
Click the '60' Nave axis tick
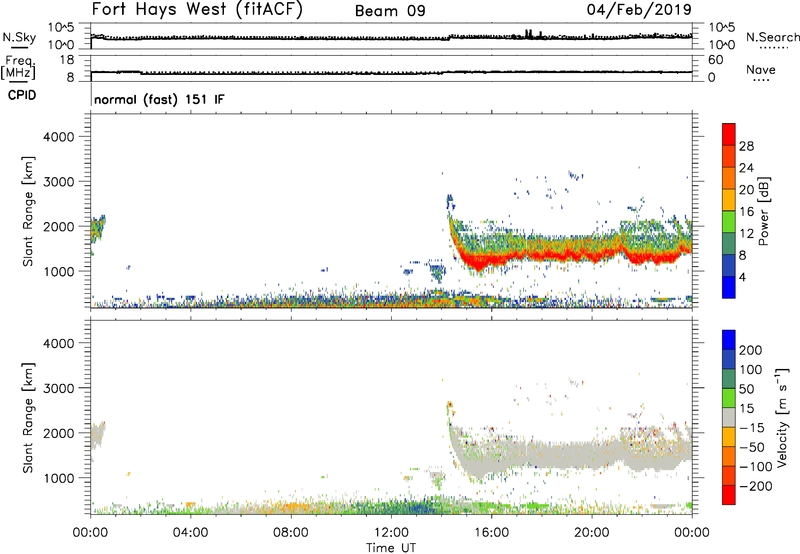point(715,60)
